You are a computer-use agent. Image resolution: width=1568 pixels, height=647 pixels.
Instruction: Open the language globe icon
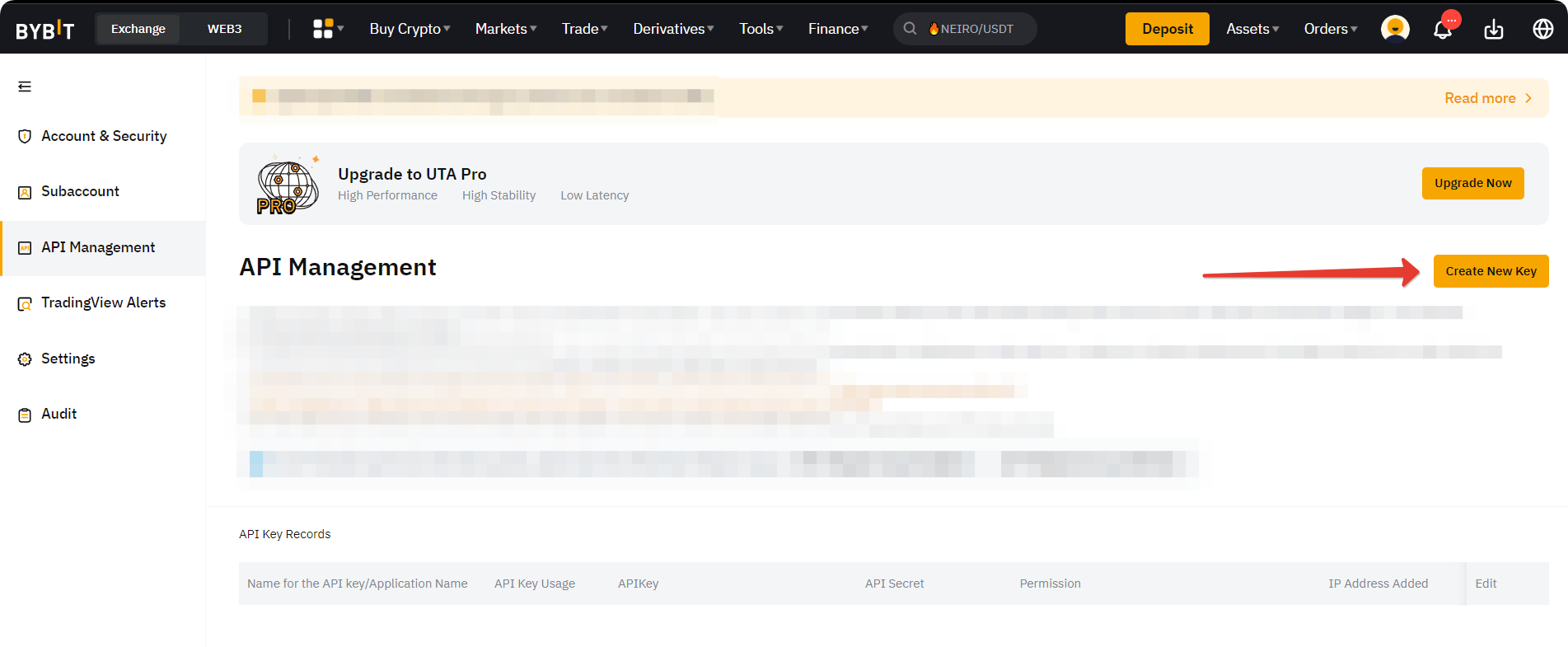click(x=1543, y=29)
